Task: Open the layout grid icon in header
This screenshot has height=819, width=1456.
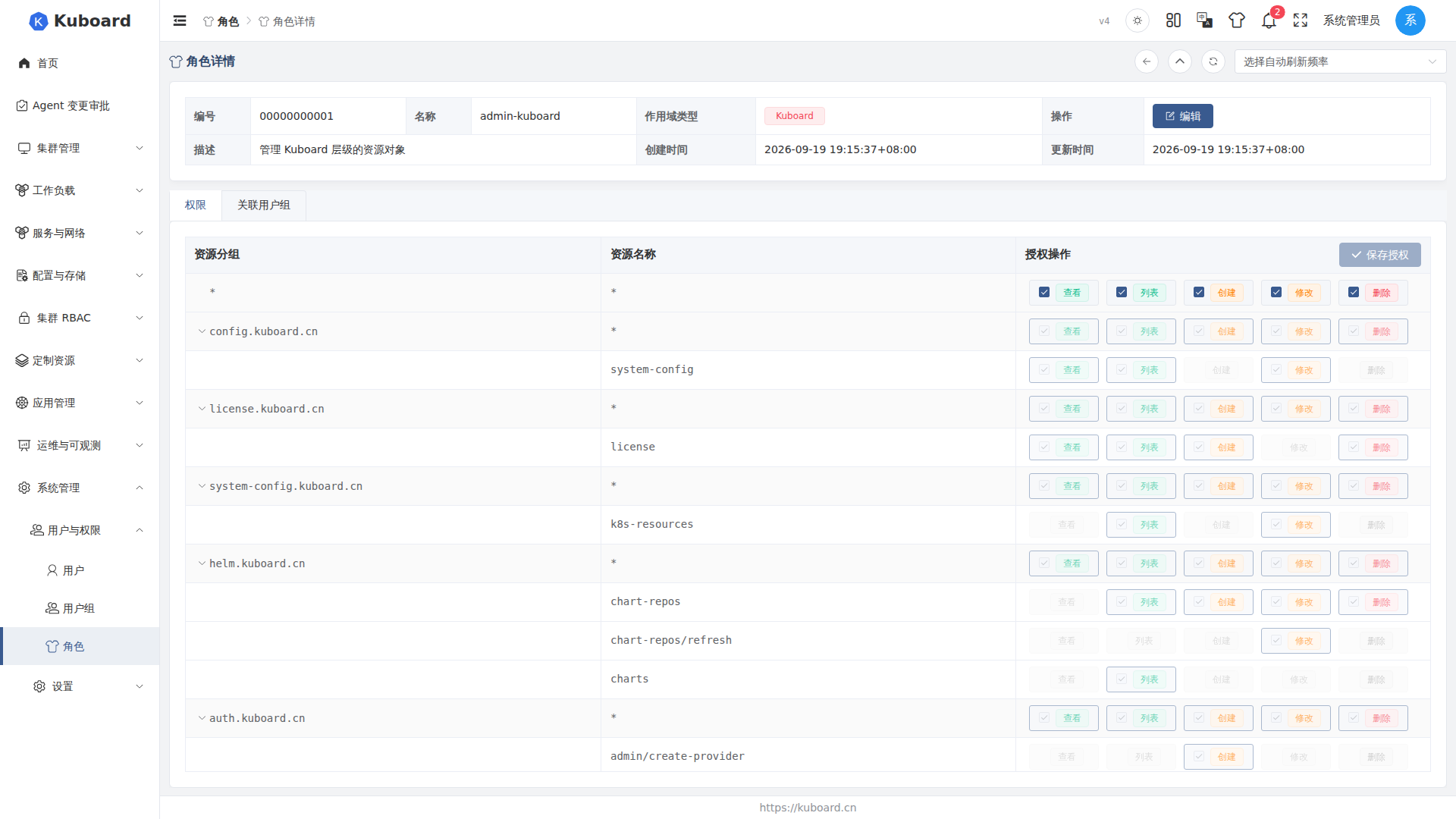Action: (x=1173, y=20)
